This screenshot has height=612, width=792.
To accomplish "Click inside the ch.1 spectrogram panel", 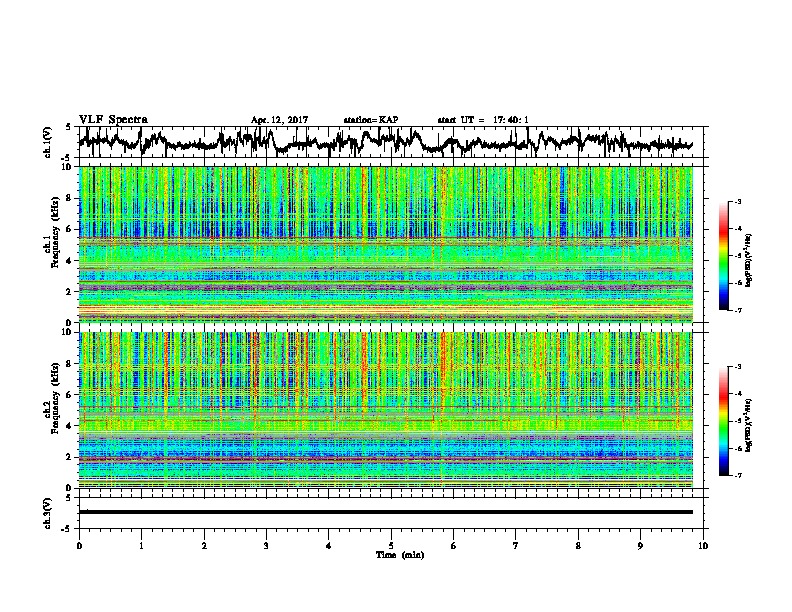I will coord(385,244).
